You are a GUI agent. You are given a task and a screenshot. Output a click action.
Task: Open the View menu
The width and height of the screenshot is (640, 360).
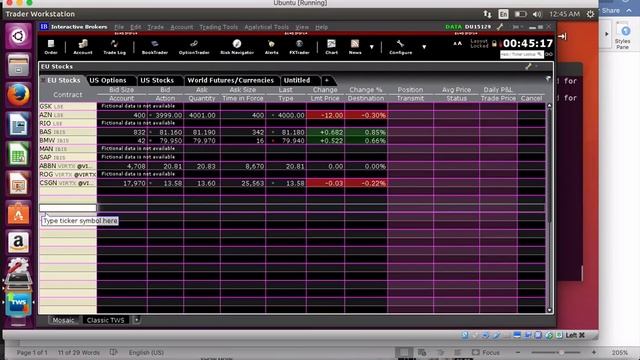302,27
